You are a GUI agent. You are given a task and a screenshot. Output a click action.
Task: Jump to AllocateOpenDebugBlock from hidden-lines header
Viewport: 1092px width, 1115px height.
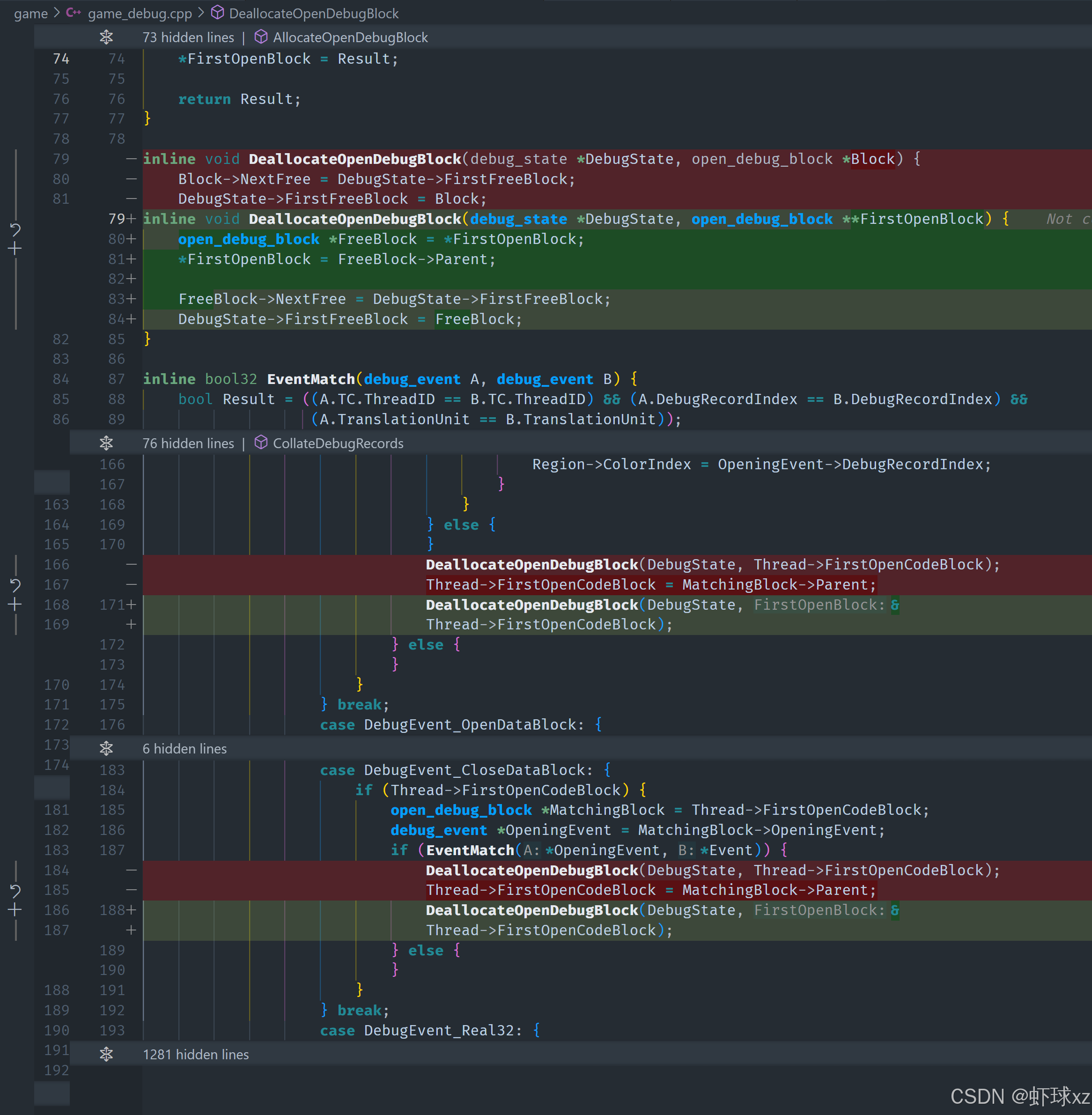click(350, 37)
